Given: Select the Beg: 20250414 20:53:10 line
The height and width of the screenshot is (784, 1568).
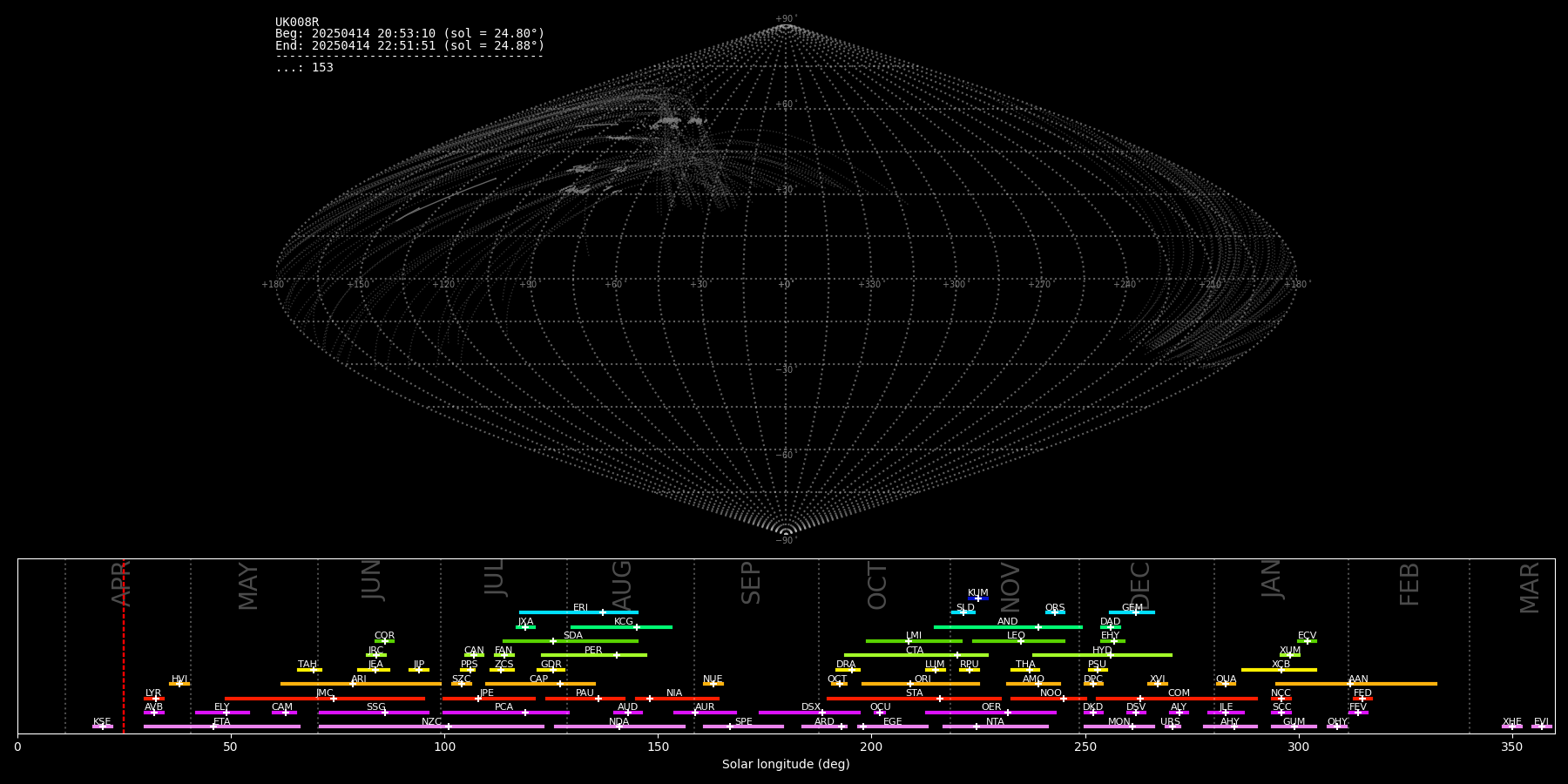Looking at the screenshot, I should point(409,34).
